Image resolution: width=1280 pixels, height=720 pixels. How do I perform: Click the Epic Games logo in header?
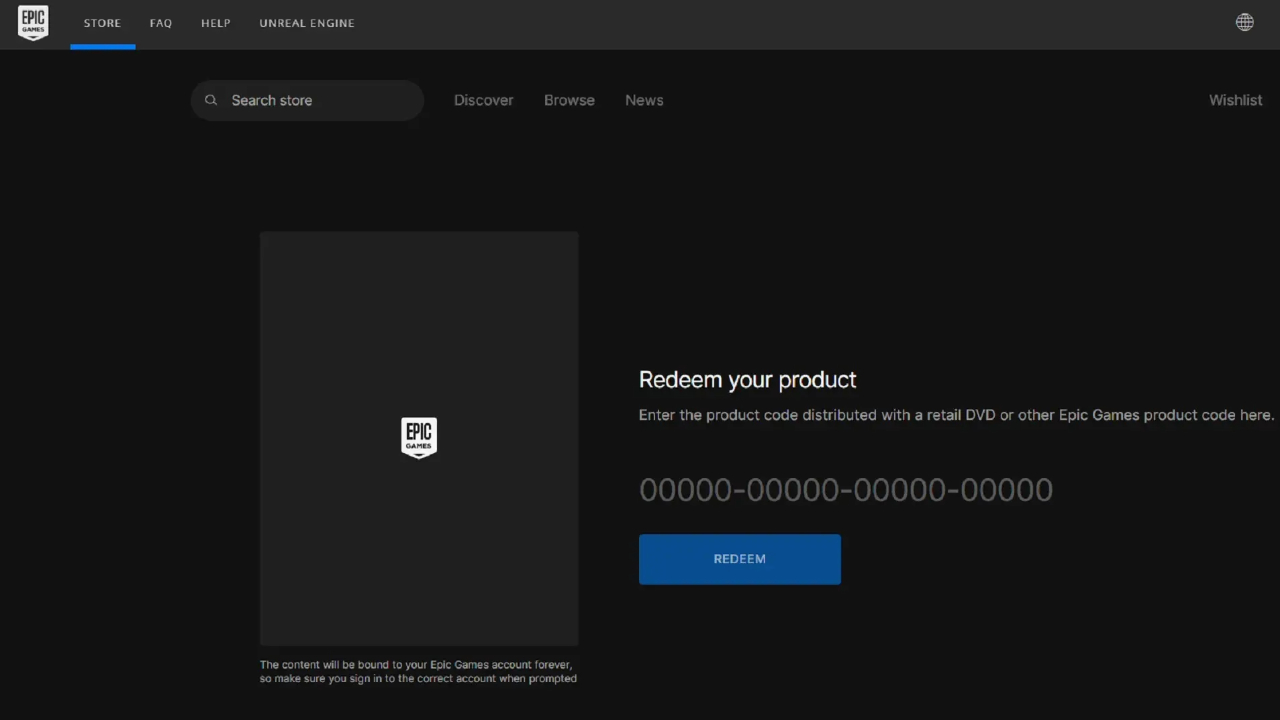point(33,23)
